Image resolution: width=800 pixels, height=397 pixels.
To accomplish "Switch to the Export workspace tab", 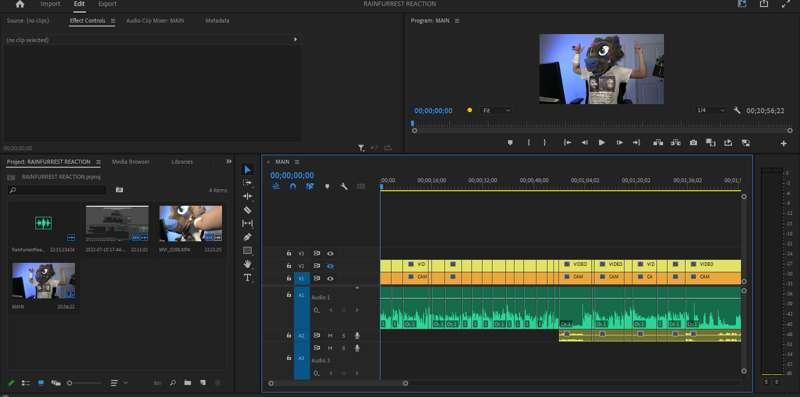I will (108, 4).
